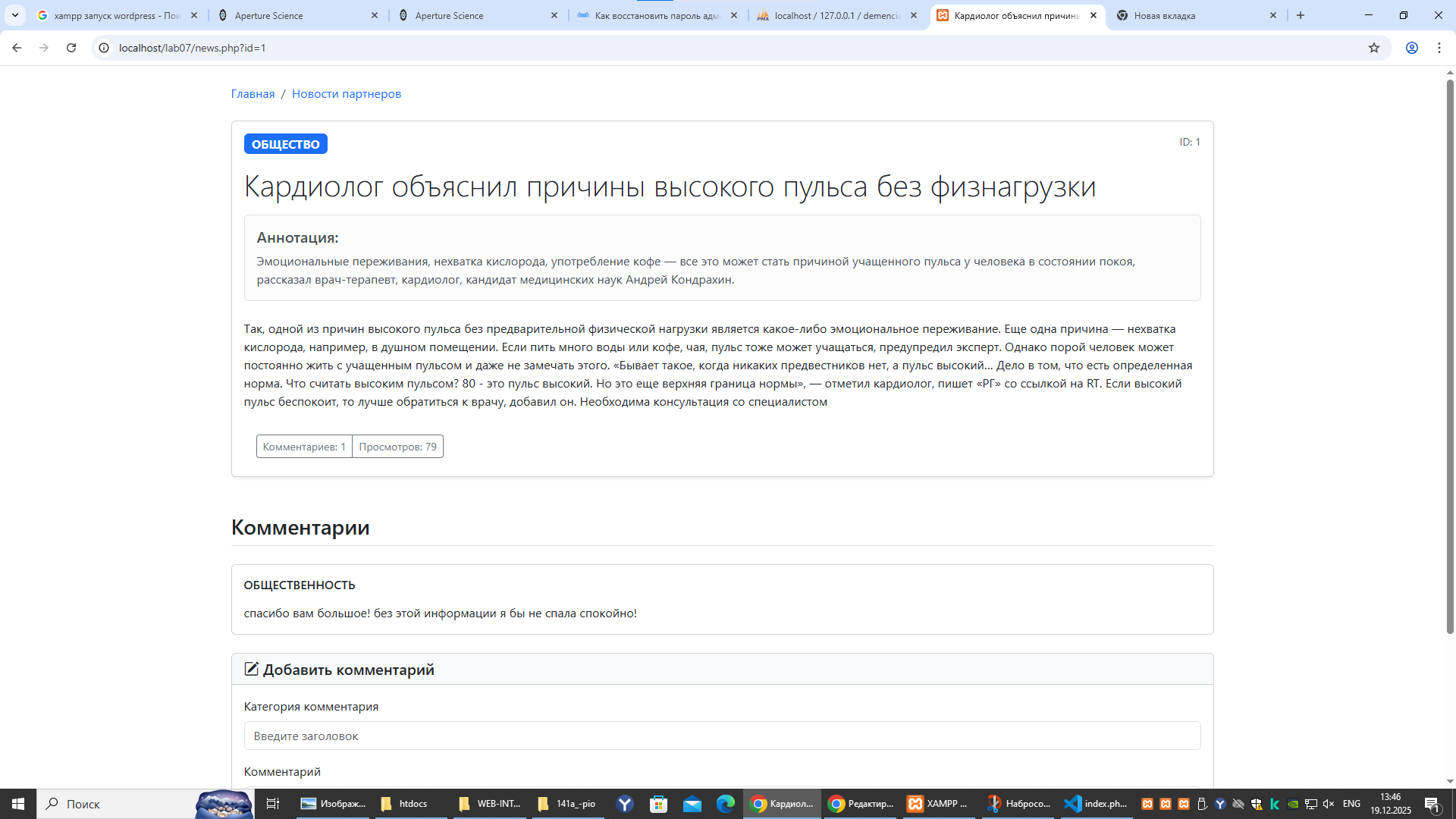Open the "Новости партнеров" breadcrumb link
This screenshot has height=819, width=1456.
(346, 94)
